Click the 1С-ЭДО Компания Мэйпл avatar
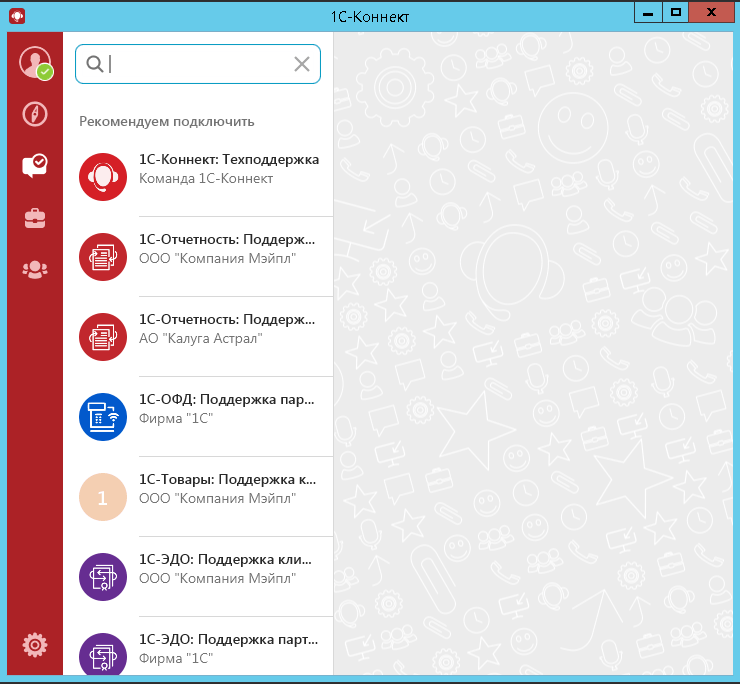Image resolution: width=740 pixels, height=684 pixels. (x=102, y=577)
